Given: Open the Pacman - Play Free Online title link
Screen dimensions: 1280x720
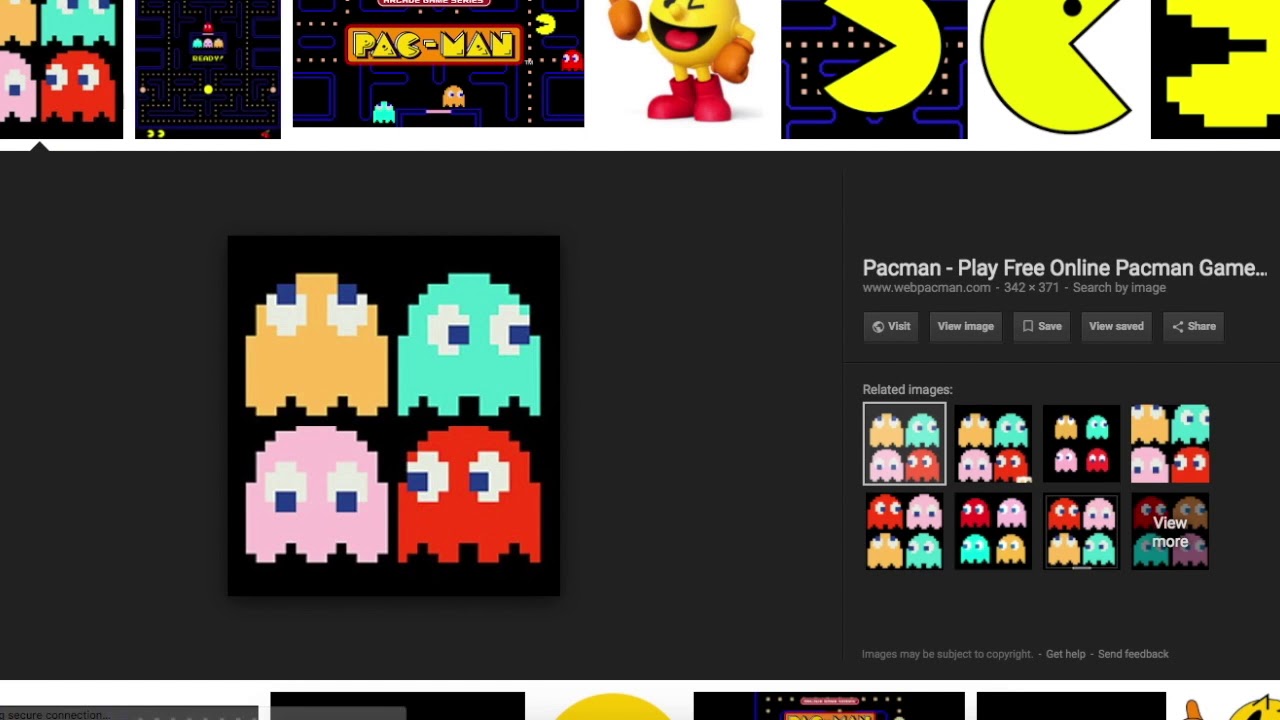Looking at the screenshot, I should [x=1064, y=268].
